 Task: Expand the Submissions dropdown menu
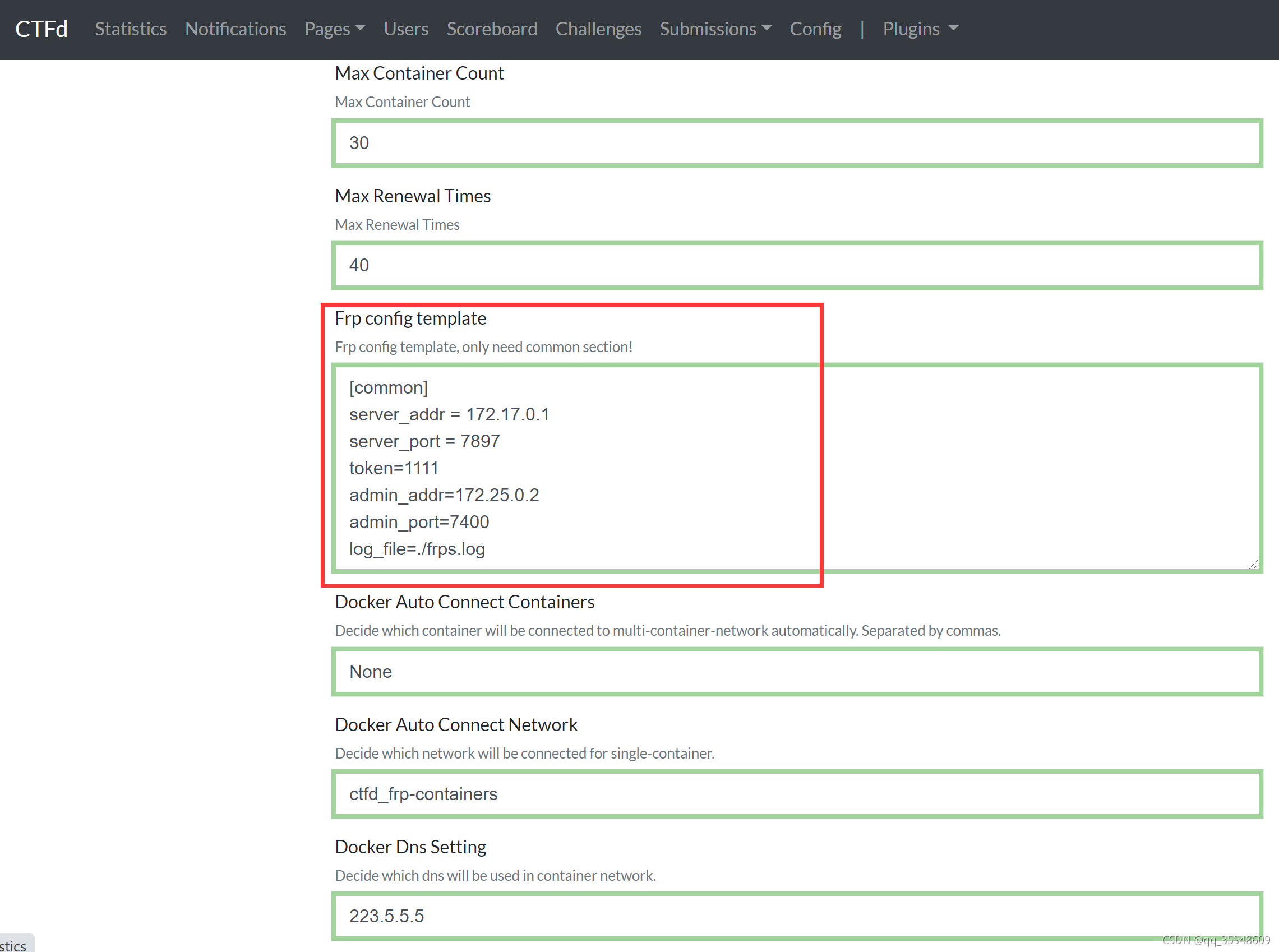(x=715, y=29)
